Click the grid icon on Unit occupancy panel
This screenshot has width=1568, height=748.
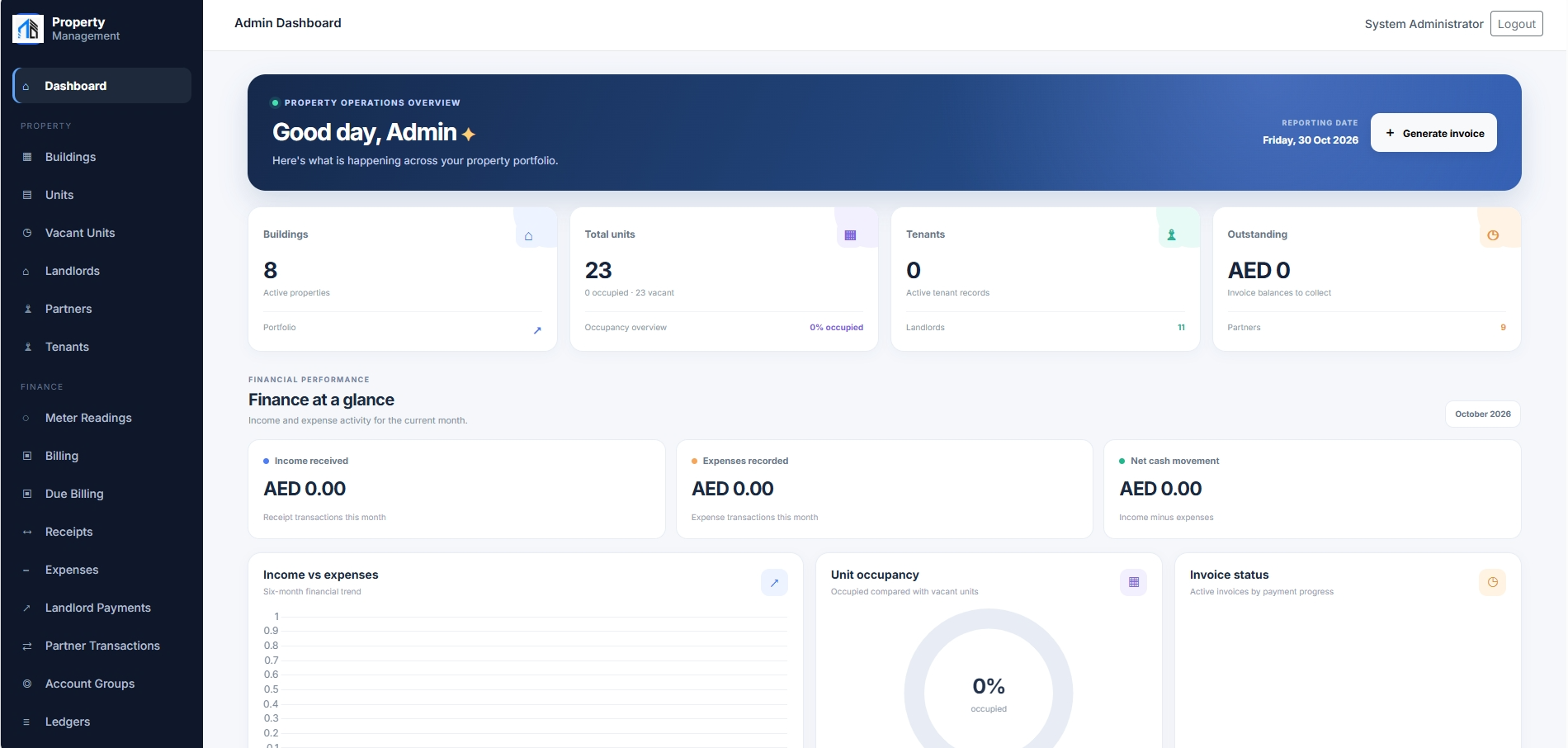click(1134, 582)
